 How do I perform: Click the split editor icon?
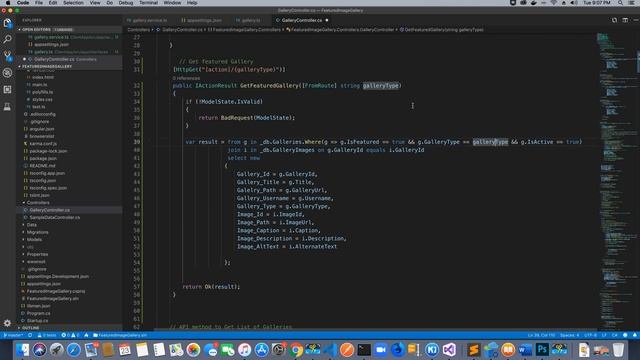(x=625, y=20)
